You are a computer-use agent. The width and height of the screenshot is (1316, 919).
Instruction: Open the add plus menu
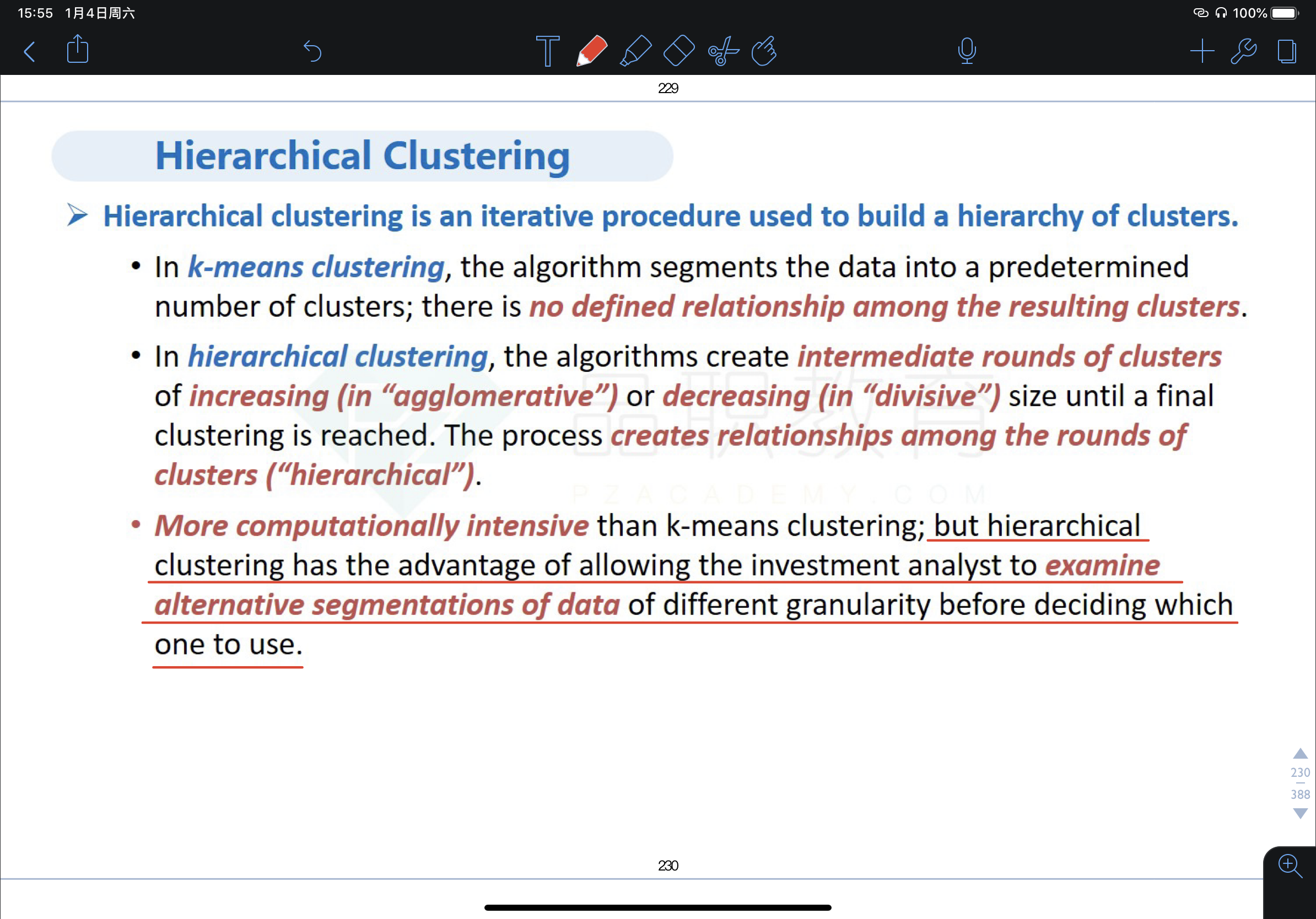tap(1202, 51)
